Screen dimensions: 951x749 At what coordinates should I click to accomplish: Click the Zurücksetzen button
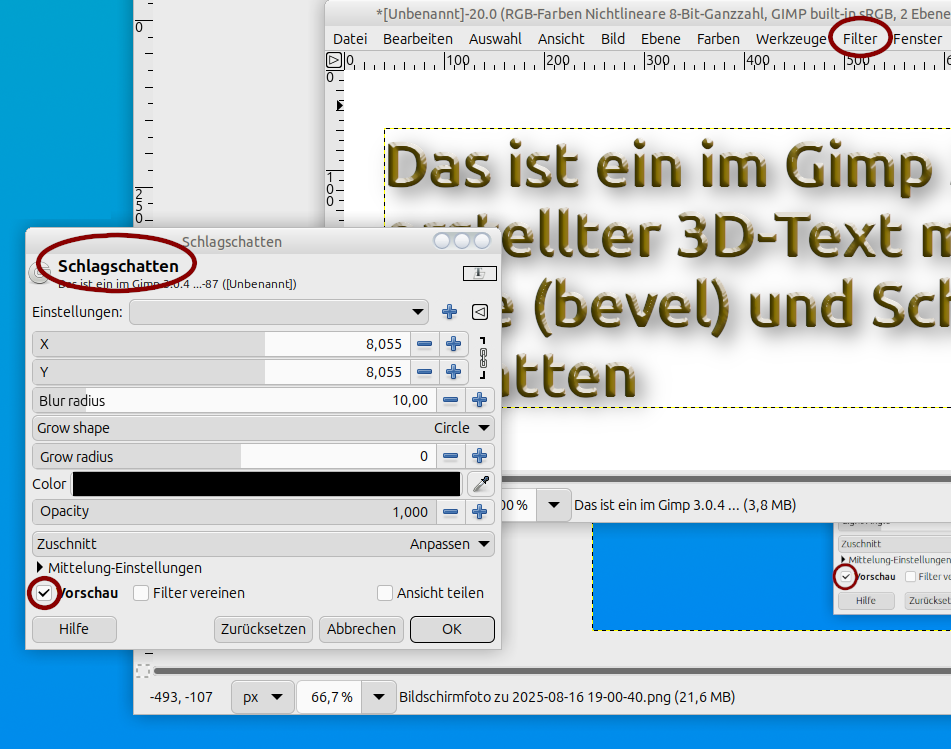point(263,629)
